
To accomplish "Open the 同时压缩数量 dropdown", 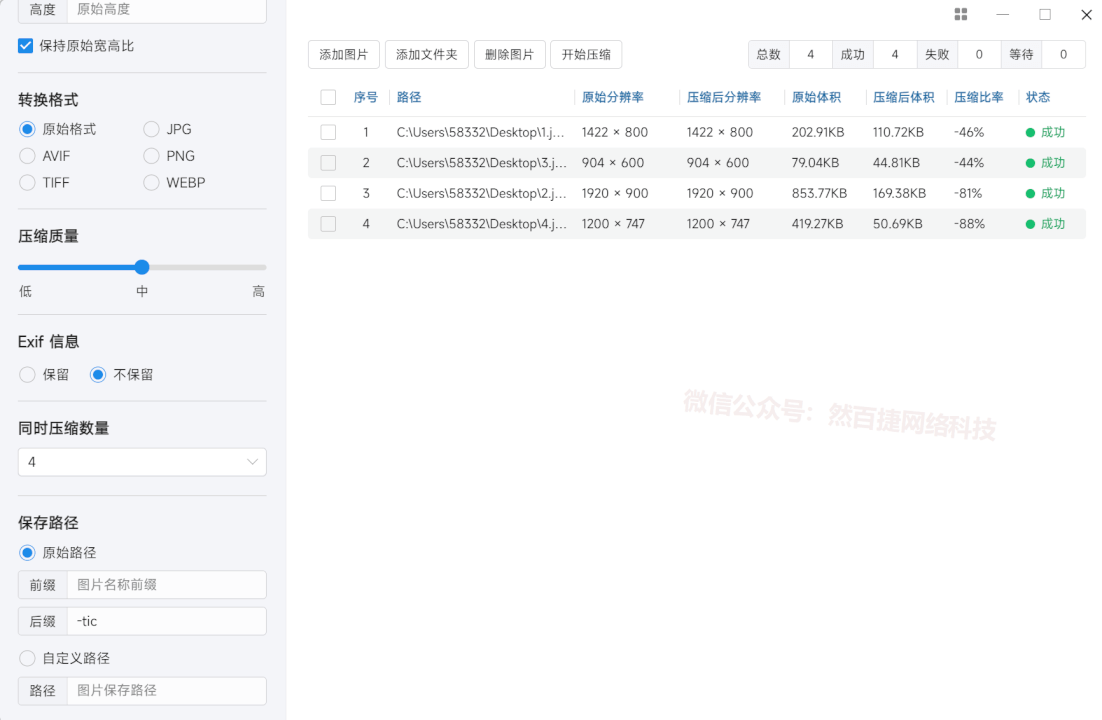I will click(x=141, y=462).
